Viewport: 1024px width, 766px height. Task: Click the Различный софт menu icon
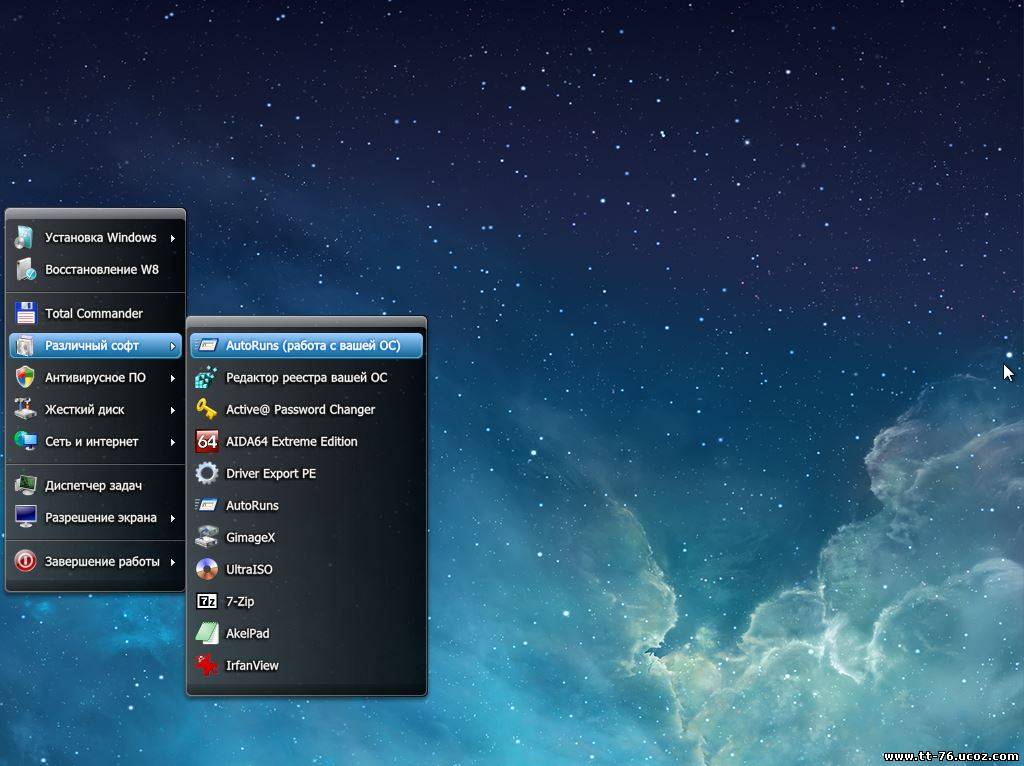pos(25,345)
